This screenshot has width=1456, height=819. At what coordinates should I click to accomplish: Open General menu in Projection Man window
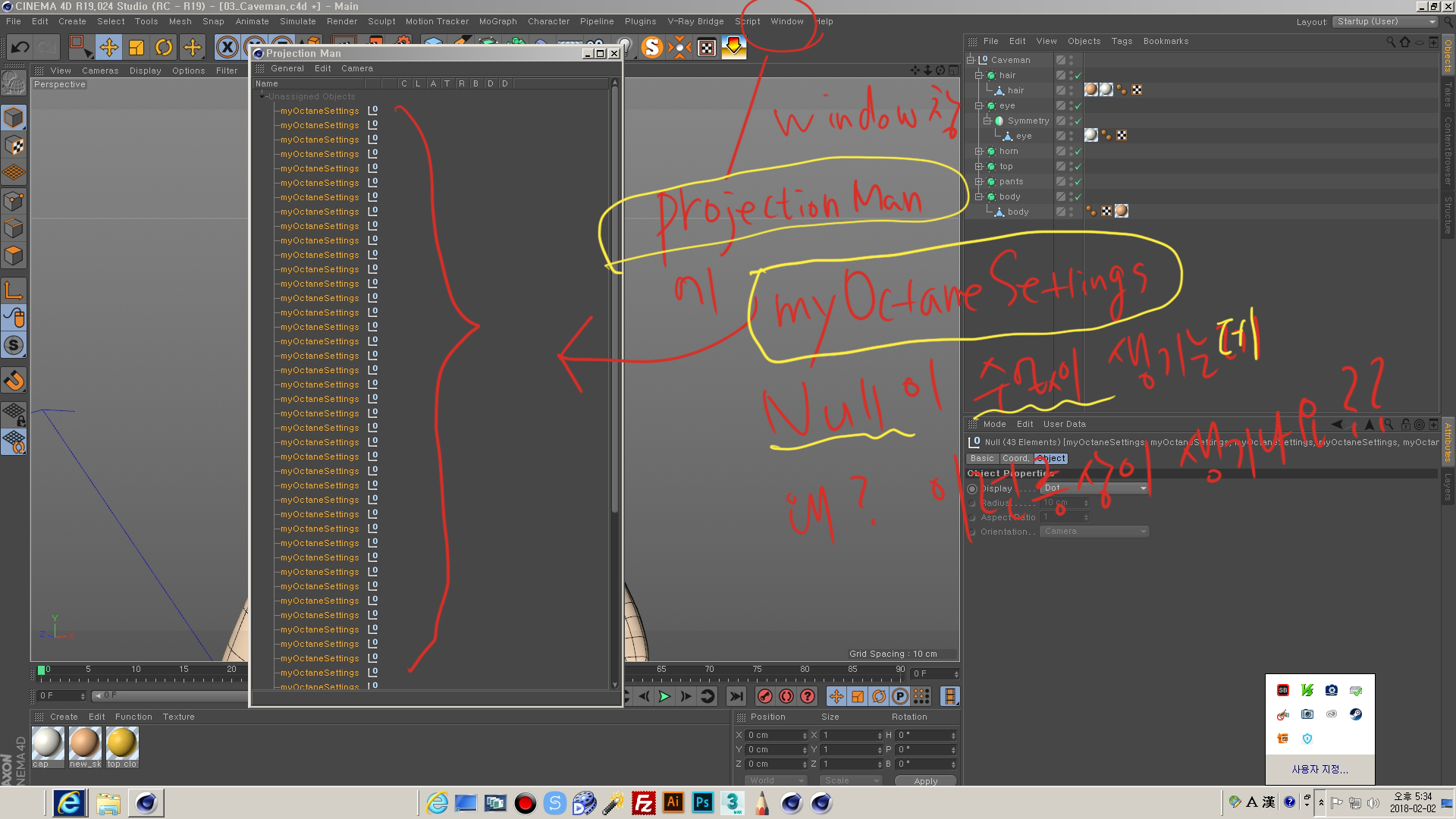(287, 68)
